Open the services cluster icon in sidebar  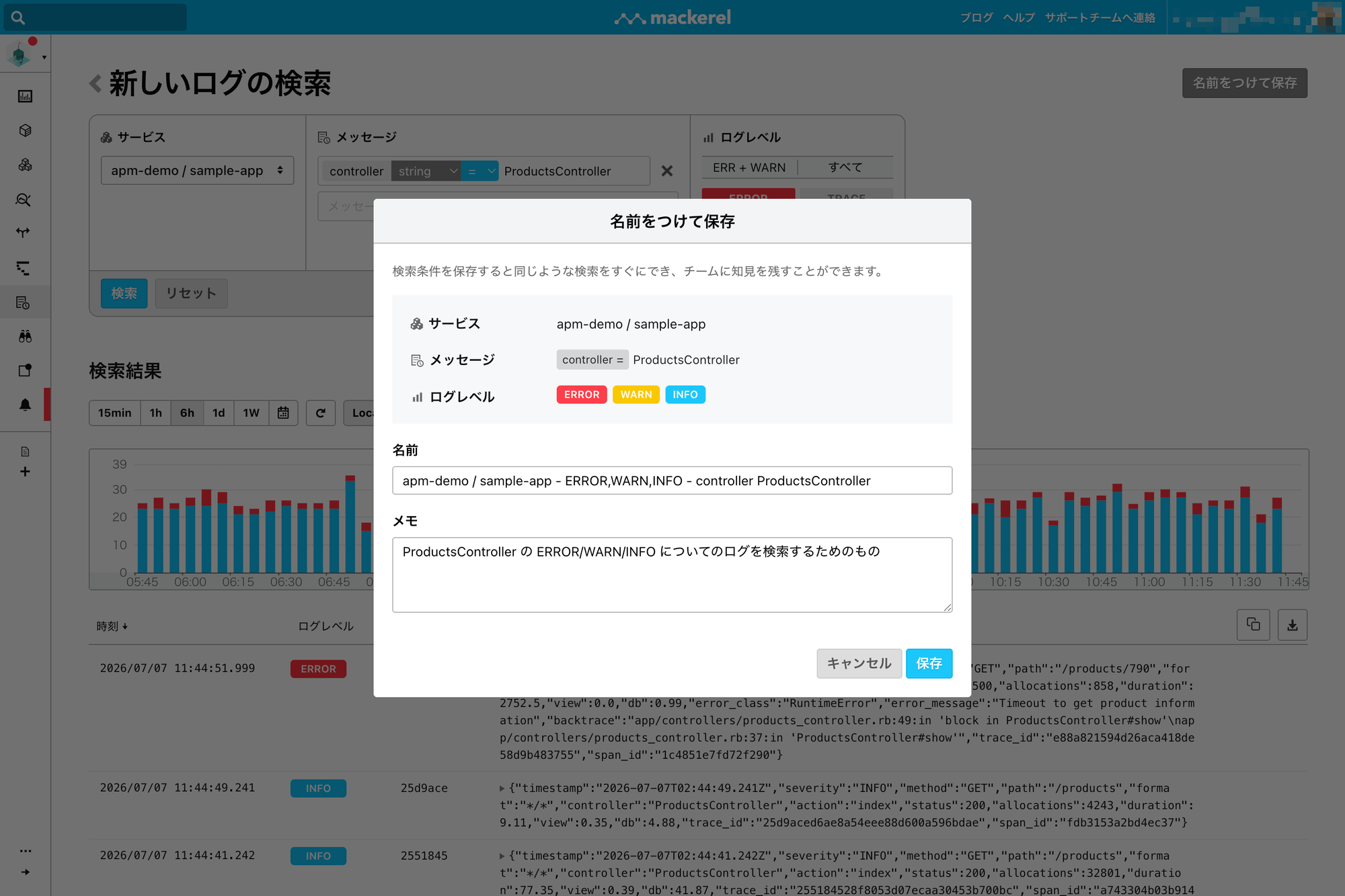[x=25, y=165]
